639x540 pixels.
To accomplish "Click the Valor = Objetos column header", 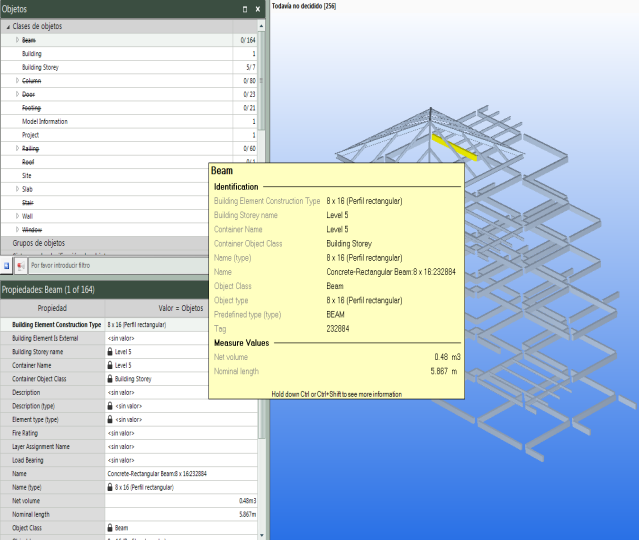I will pos(181,309).
